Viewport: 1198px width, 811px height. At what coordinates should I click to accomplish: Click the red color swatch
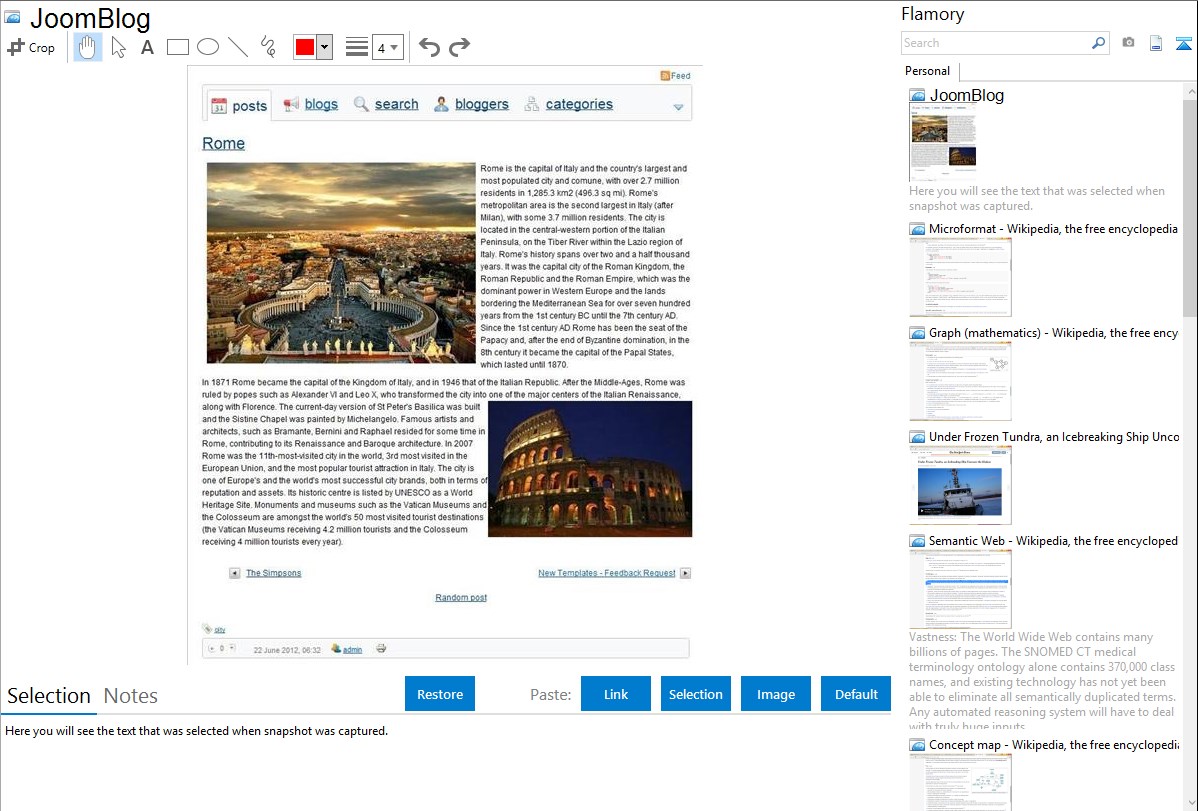[305, 47]
